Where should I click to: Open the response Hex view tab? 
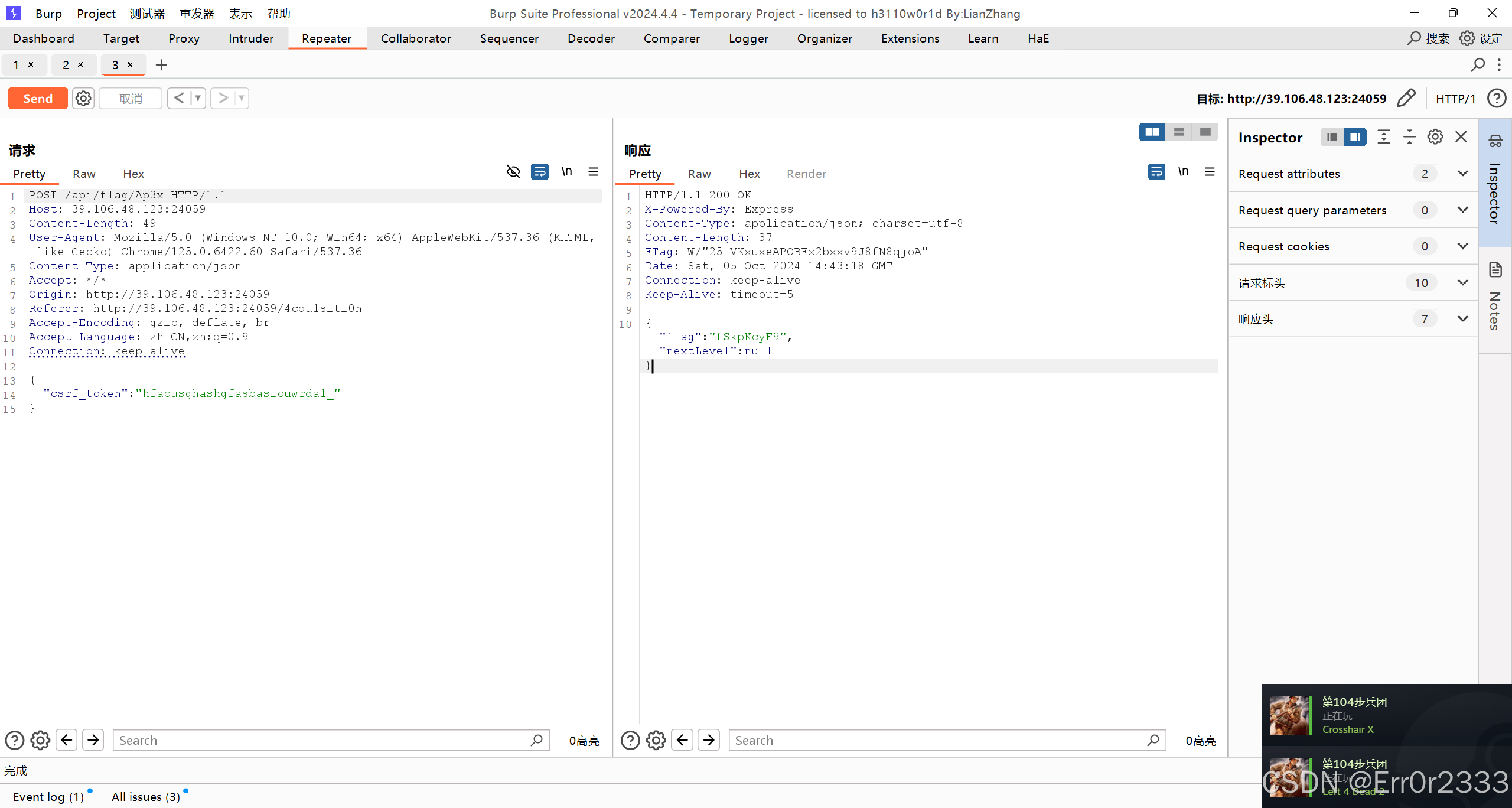click(749, 174)
